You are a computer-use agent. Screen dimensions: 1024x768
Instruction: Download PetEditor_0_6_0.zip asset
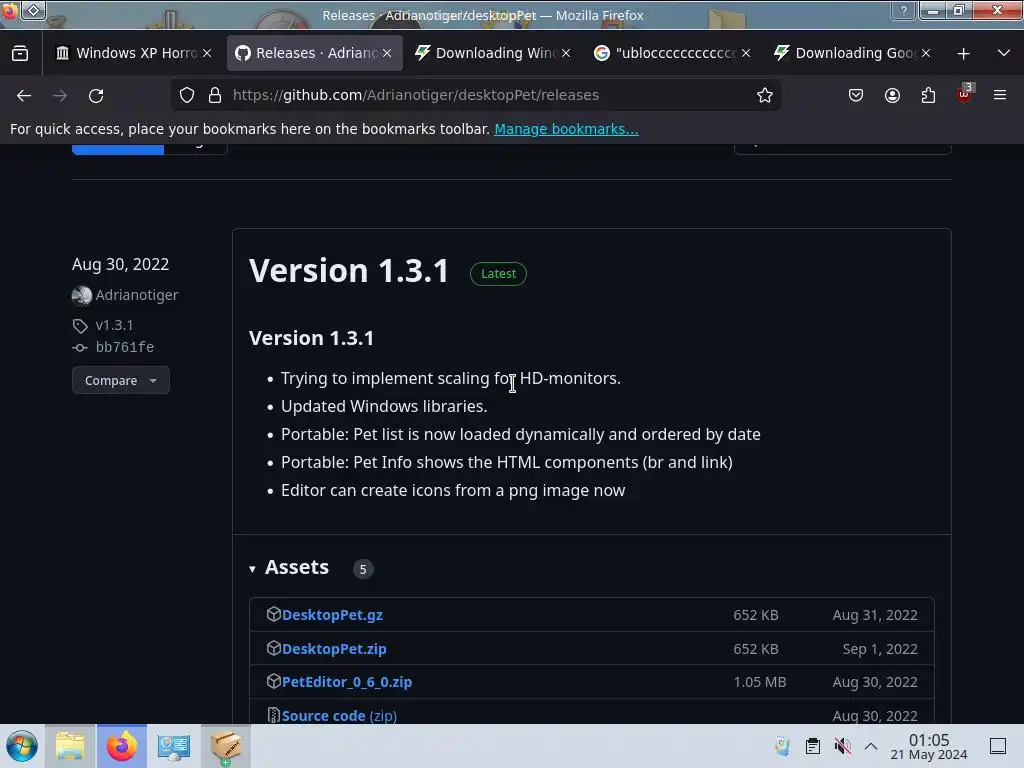coord(347,682)
